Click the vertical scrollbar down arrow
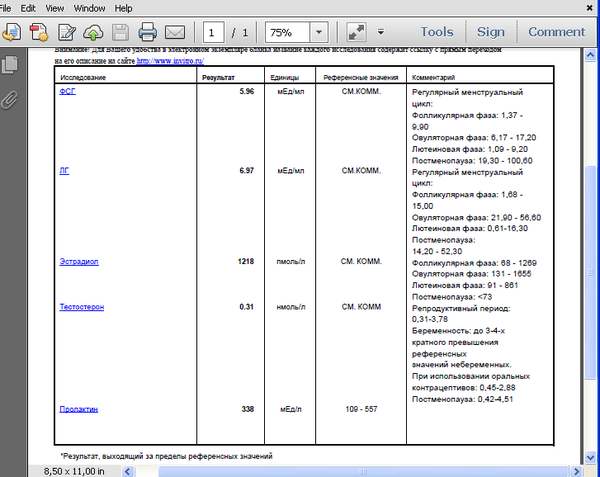 (x=590, y=457)
